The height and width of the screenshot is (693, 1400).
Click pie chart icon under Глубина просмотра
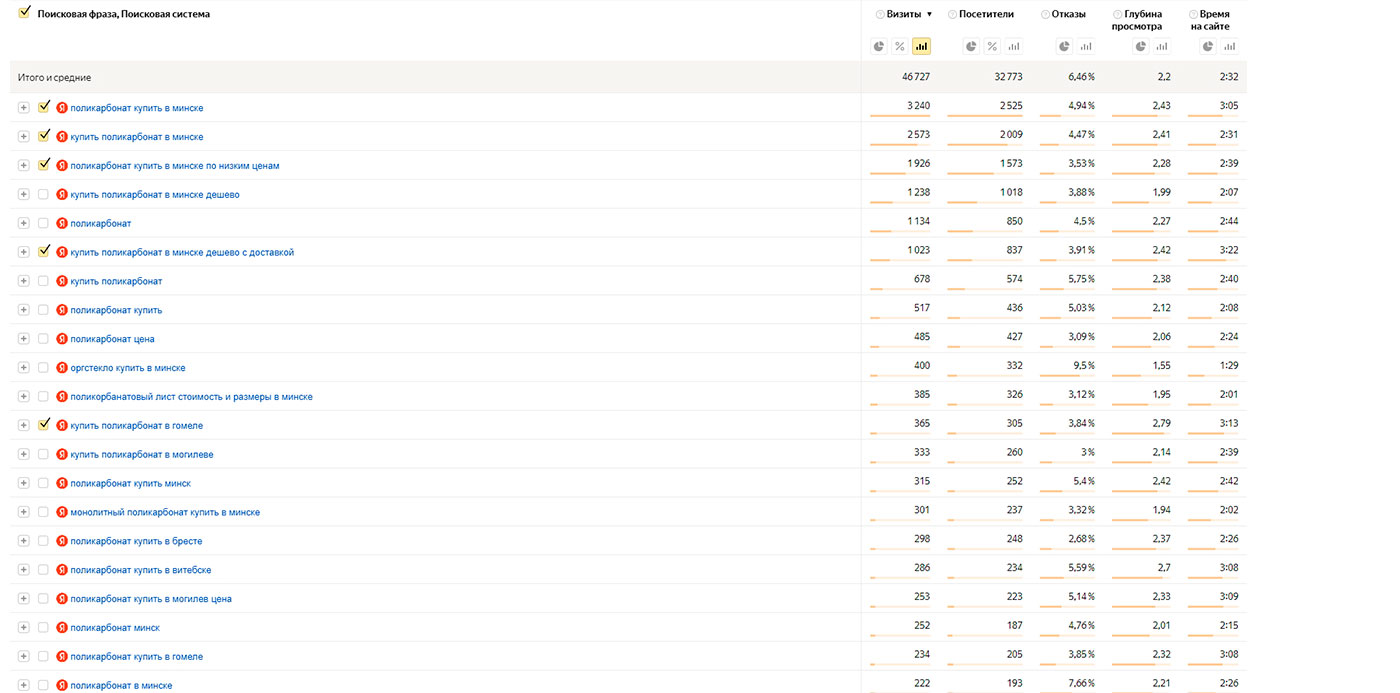[x=1141, y=46]
